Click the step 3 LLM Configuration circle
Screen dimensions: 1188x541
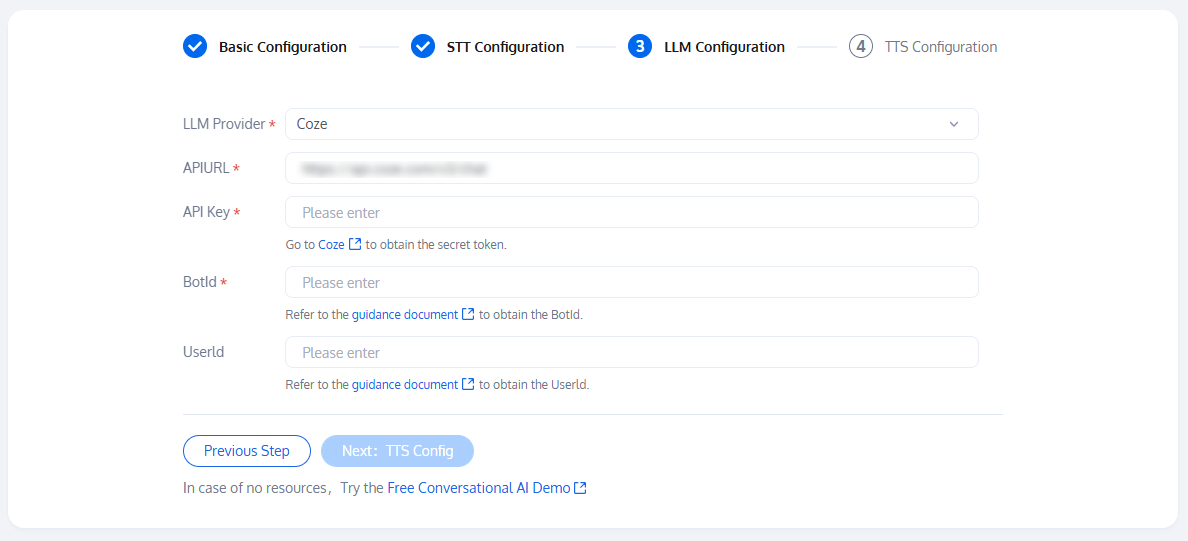tap(640, 46)
